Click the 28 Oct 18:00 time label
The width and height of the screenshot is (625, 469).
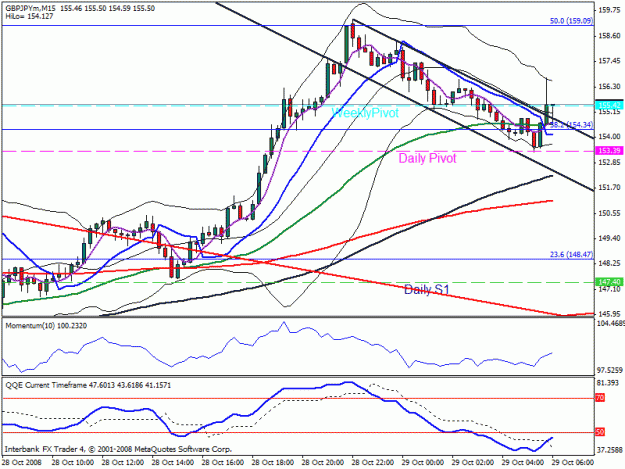(x=273, y=463)
